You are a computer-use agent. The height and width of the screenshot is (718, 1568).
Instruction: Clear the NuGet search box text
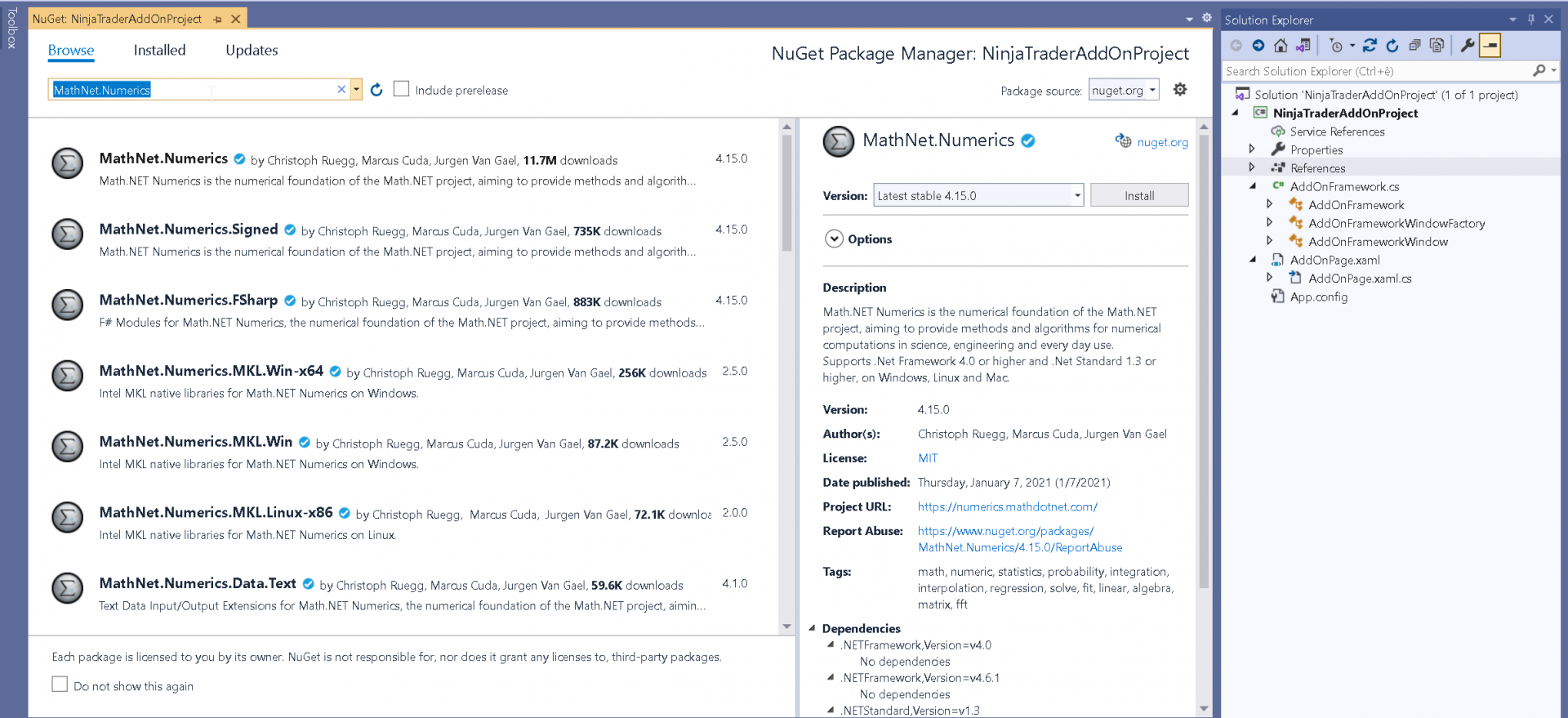341,90
